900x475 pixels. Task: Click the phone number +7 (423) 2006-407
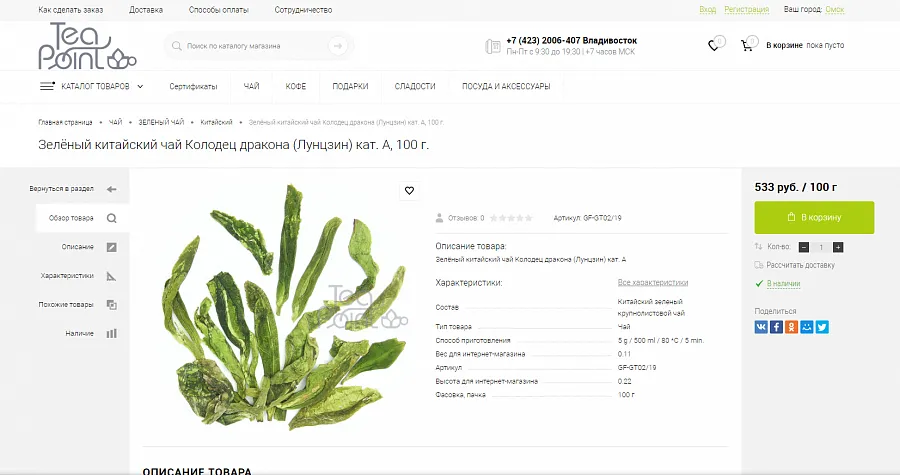pos(544,41)
